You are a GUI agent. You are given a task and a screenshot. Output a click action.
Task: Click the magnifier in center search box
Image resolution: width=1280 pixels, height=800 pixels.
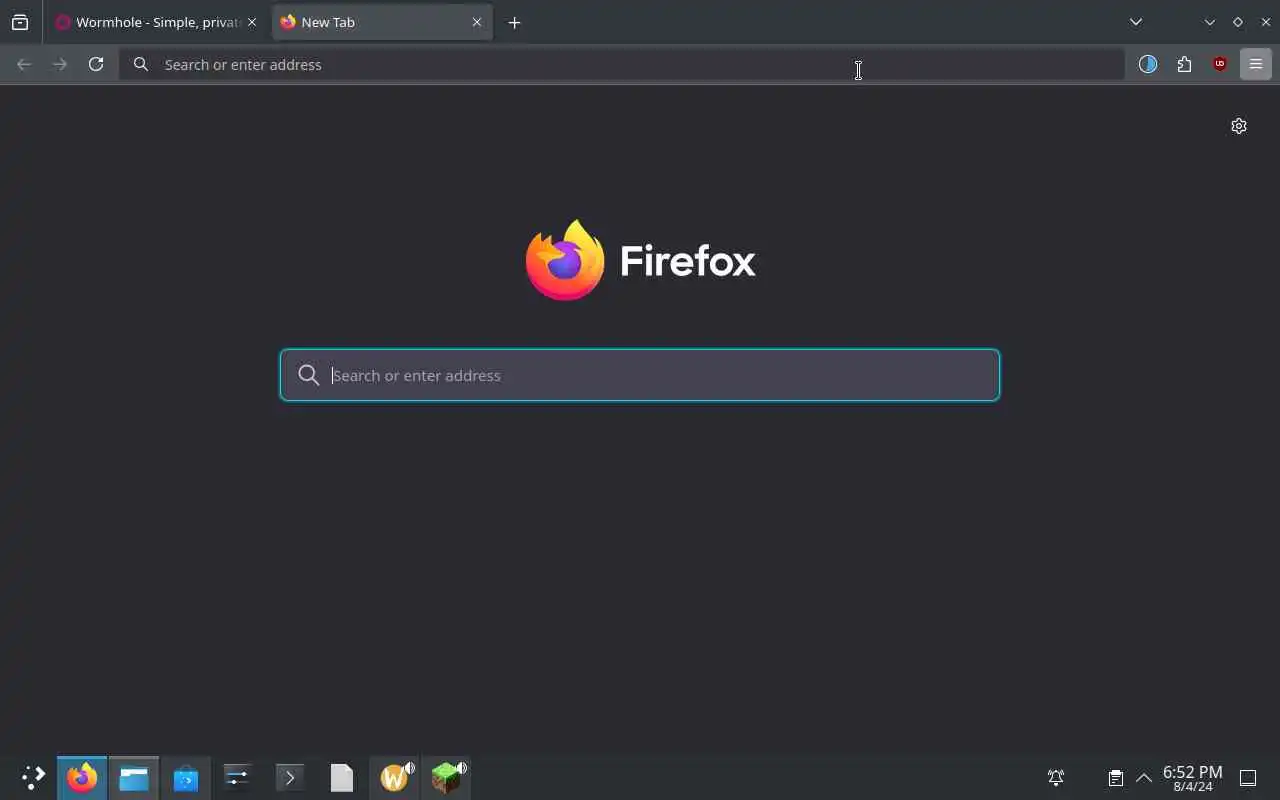click(309, 375)
